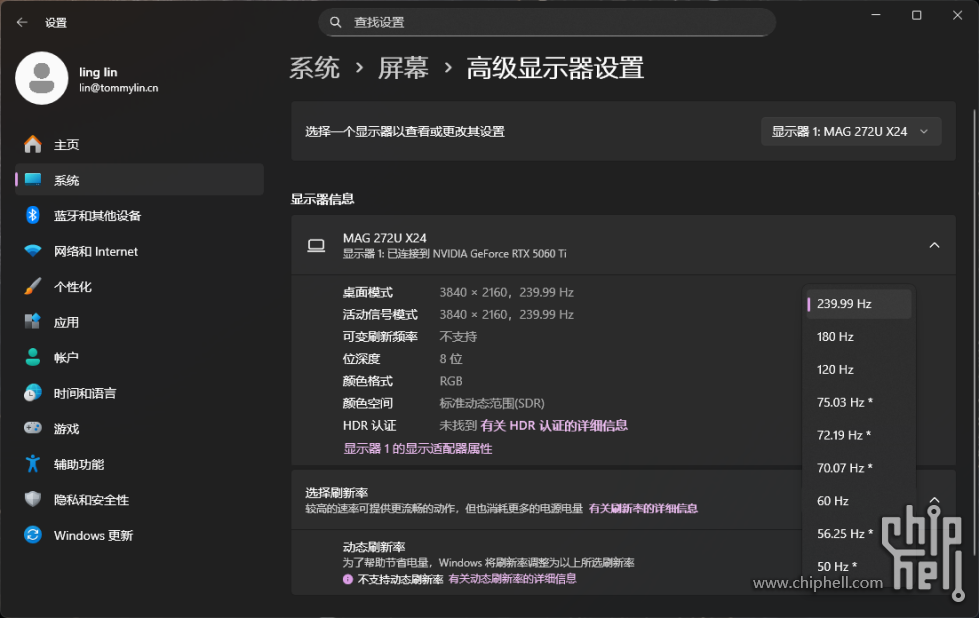Click the shield icon for 隐私和安全性

(33, 500)
